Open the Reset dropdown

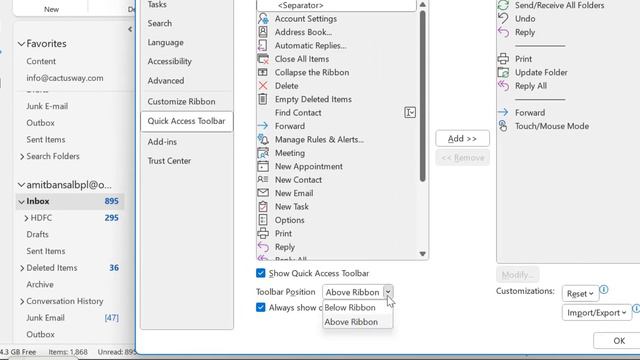click(580, 293)
